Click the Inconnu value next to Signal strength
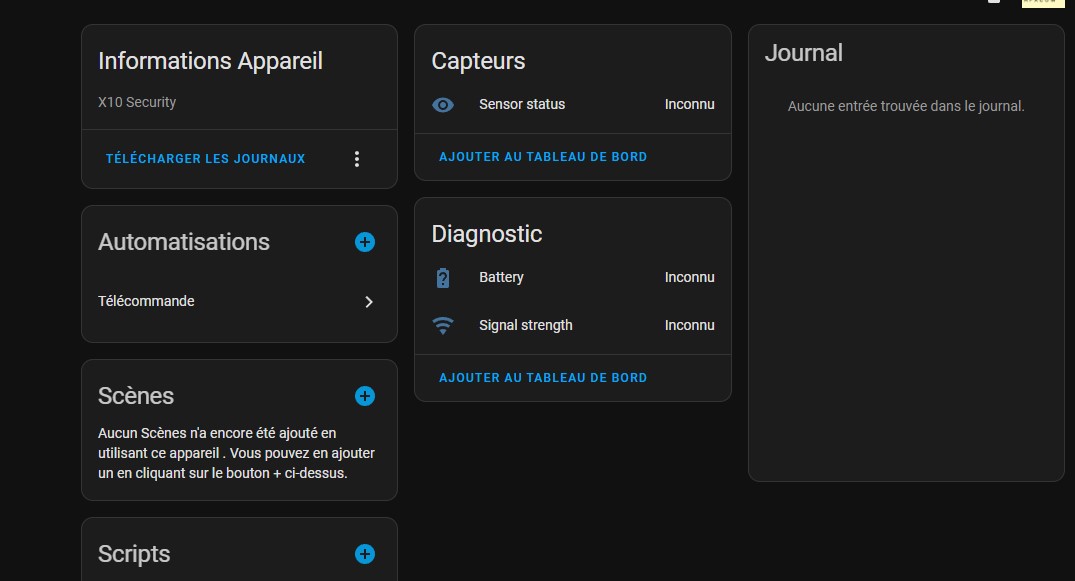 (x=689, y=325)
